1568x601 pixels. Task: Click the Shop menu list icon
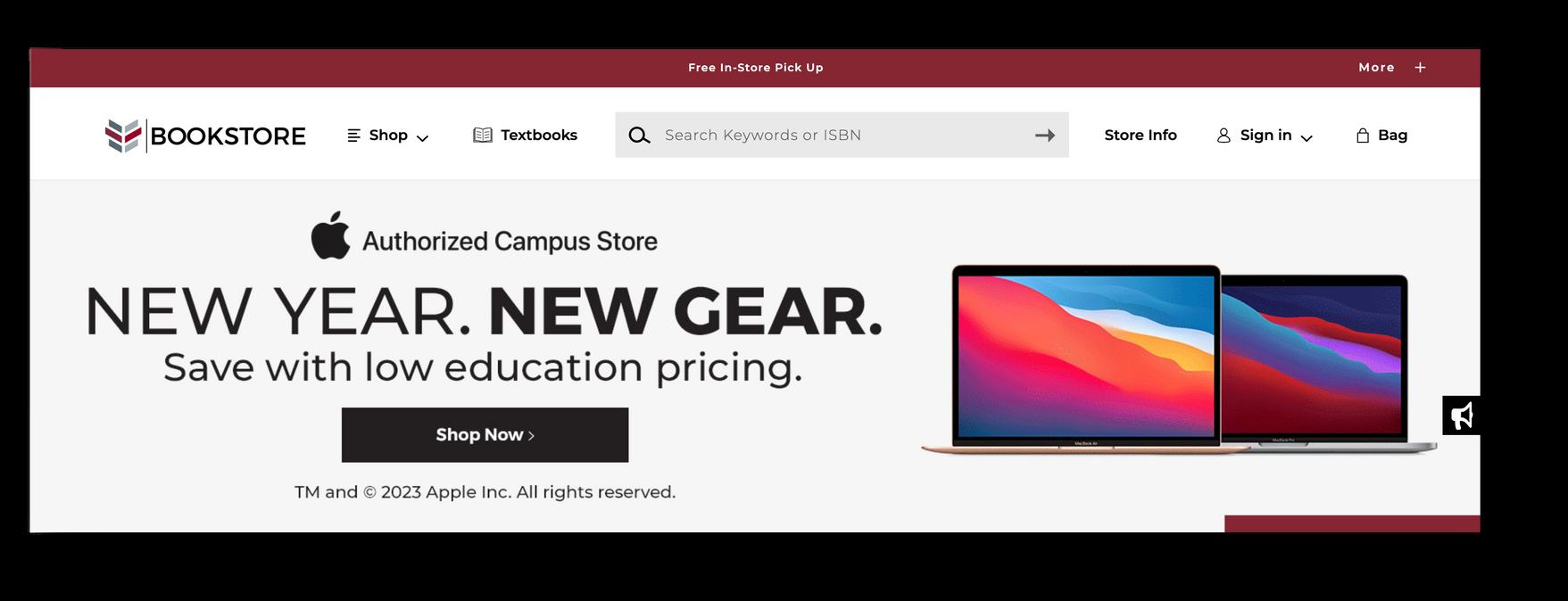(x=353, y=136)
